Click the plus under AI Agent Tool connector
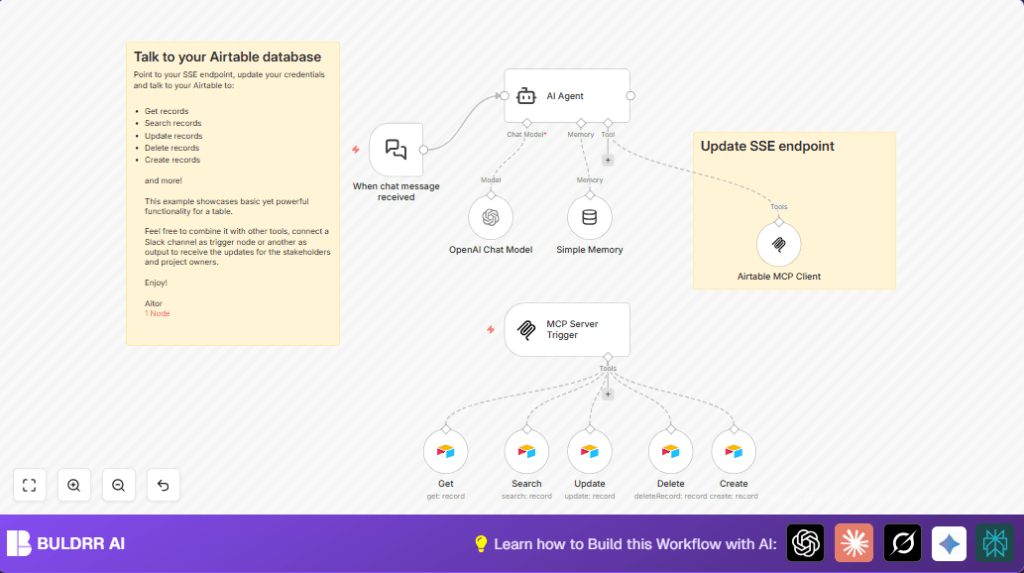This screenshot has width=1024, height=573. coord(608,160)
